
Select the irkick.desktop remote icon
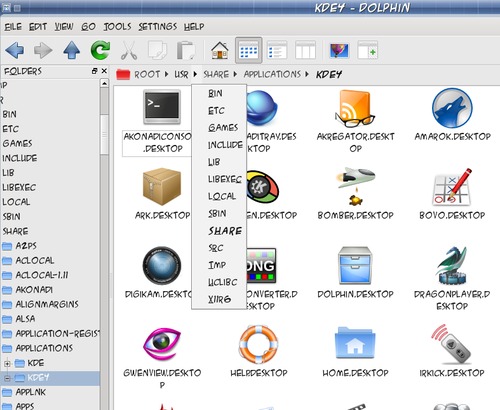(x=451, y=344)
